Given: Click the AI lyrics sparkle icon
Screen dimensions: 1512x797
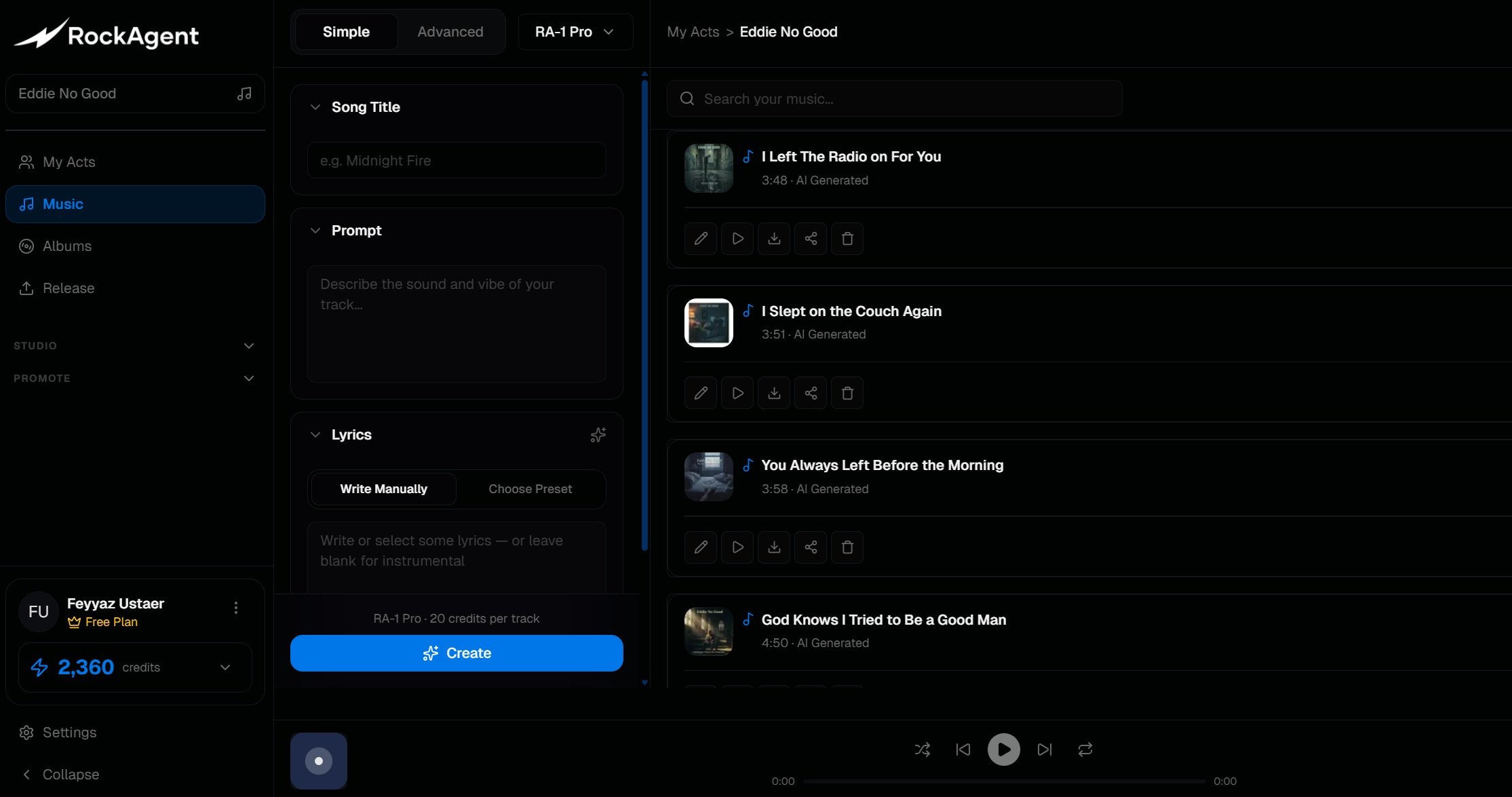Looking at the screenshot, I should 598,435.
